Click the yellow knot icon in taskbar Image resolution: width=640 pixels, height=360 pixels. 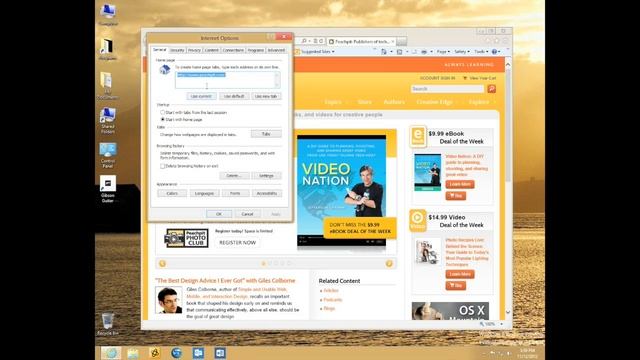coord(155,353)
